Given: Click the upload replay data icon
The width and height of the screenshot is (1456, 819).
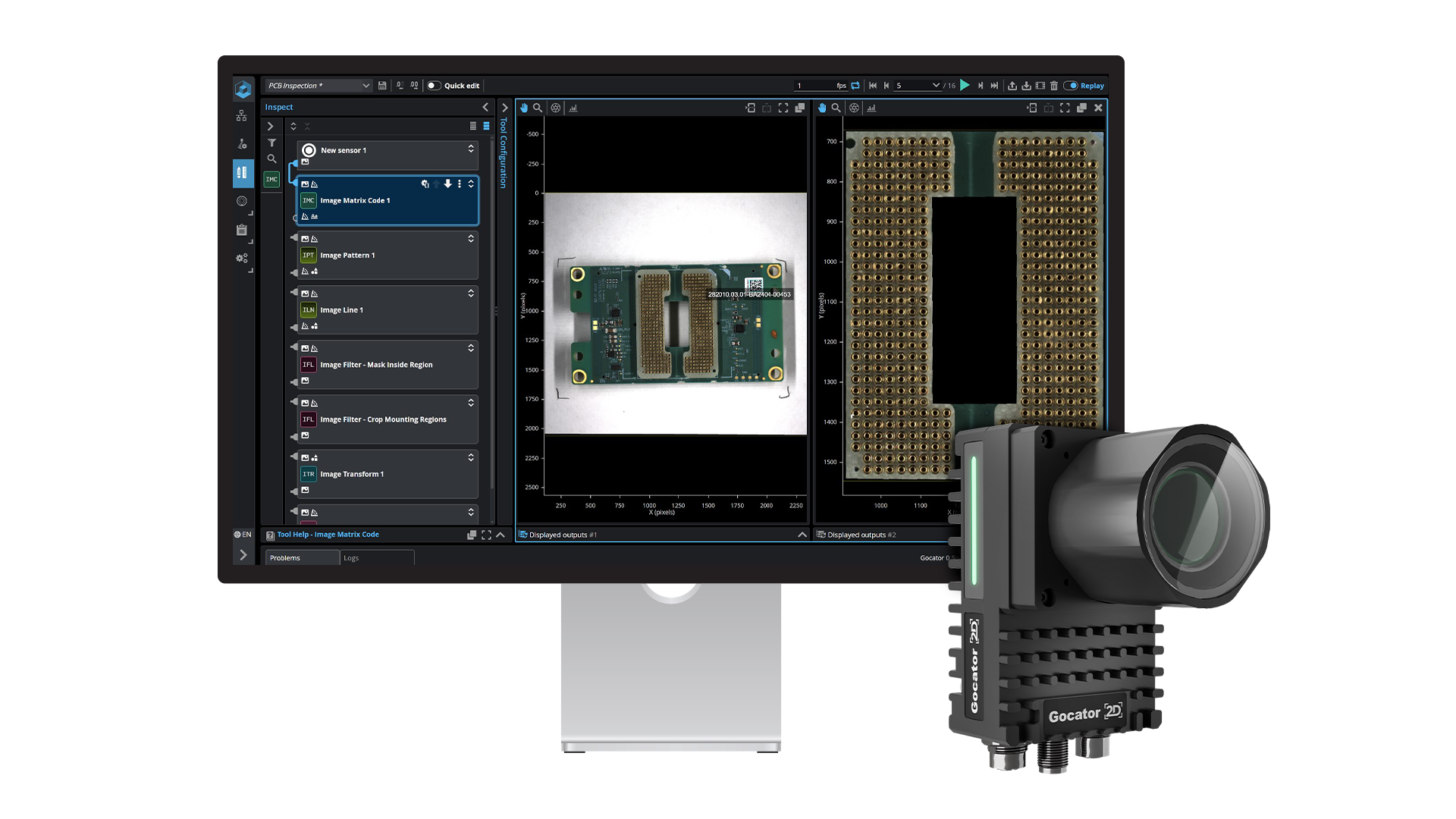Looking at the screenshot, I should (x=1012, y=86).
